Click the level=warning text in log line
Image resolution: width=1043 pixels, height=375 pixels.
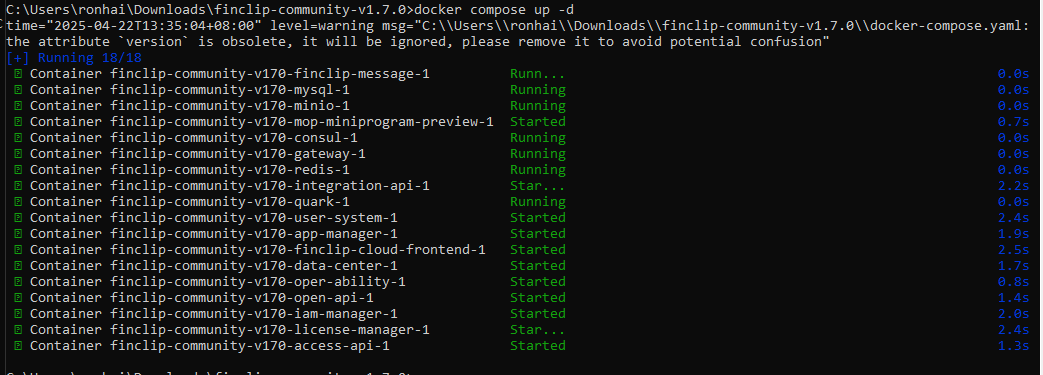pos(313,25)
